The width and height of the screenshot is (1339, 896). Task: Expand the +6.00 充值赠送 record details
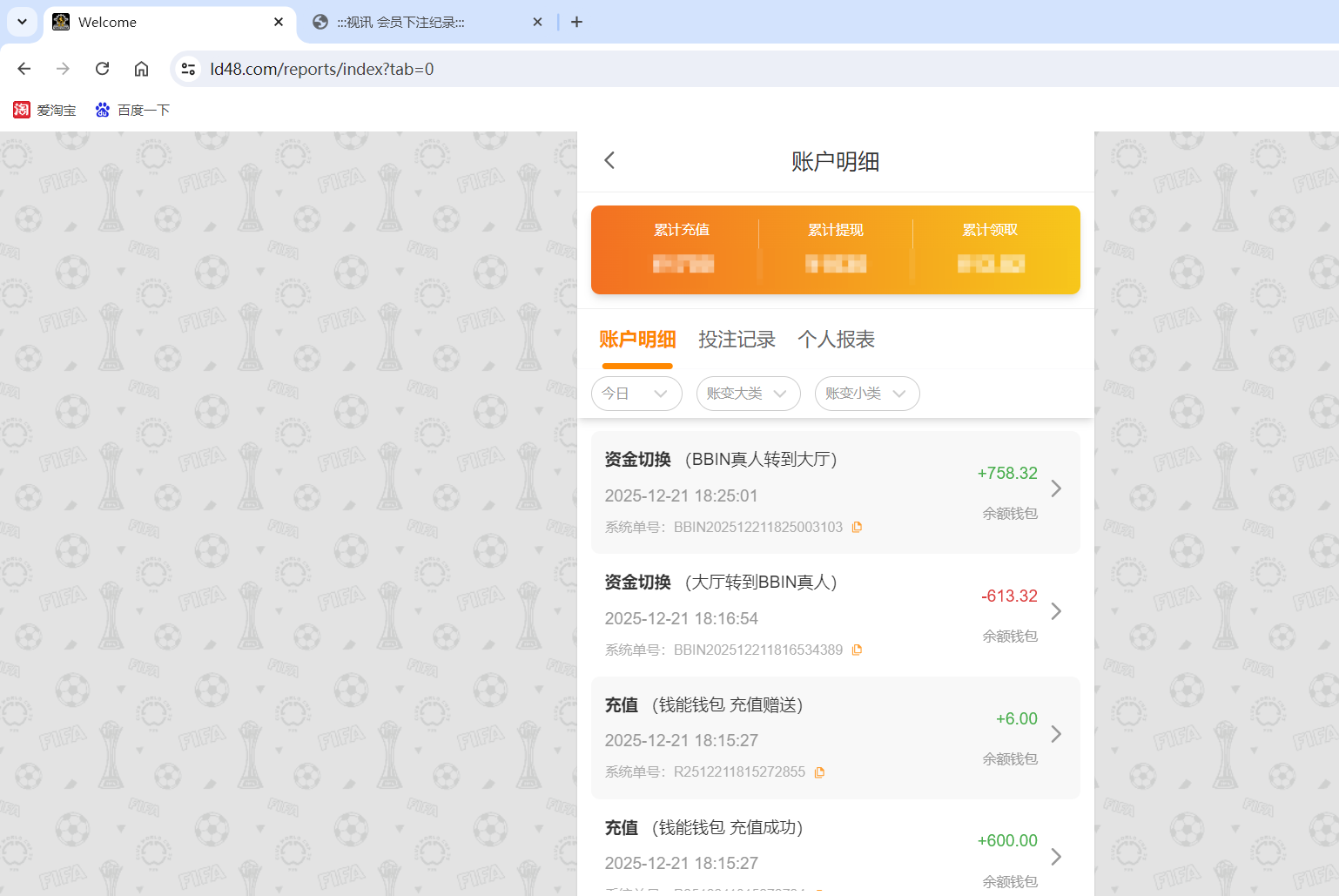click(x=1056, y=735)
